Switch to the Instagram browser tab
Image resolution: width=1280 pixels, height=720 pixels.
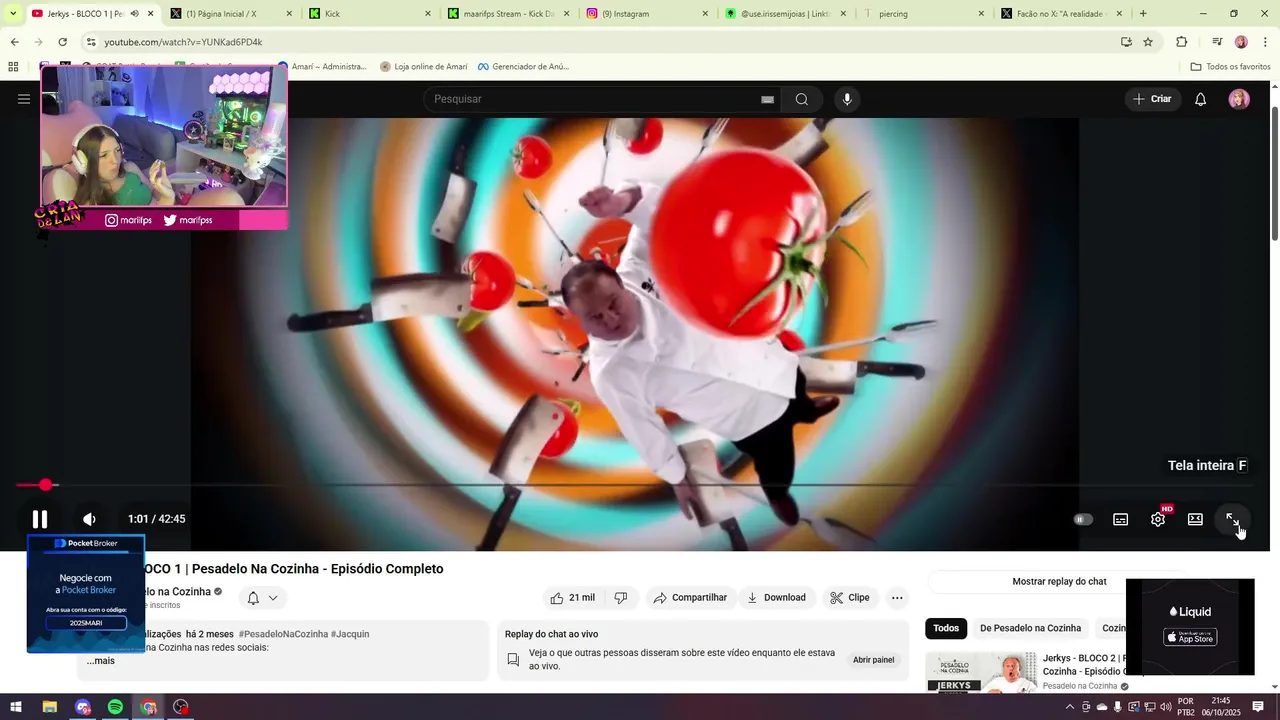(645, 14)
